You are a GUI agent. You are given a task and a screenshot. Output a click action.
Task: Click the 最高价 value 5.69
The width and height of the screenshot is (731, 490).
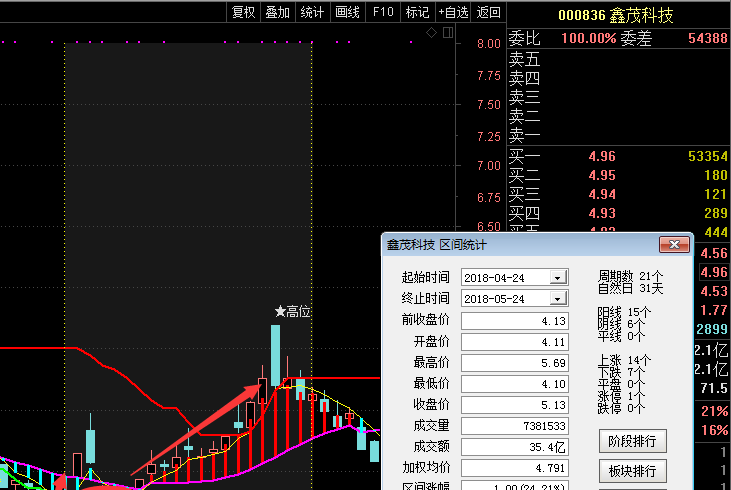coord(515,363)
